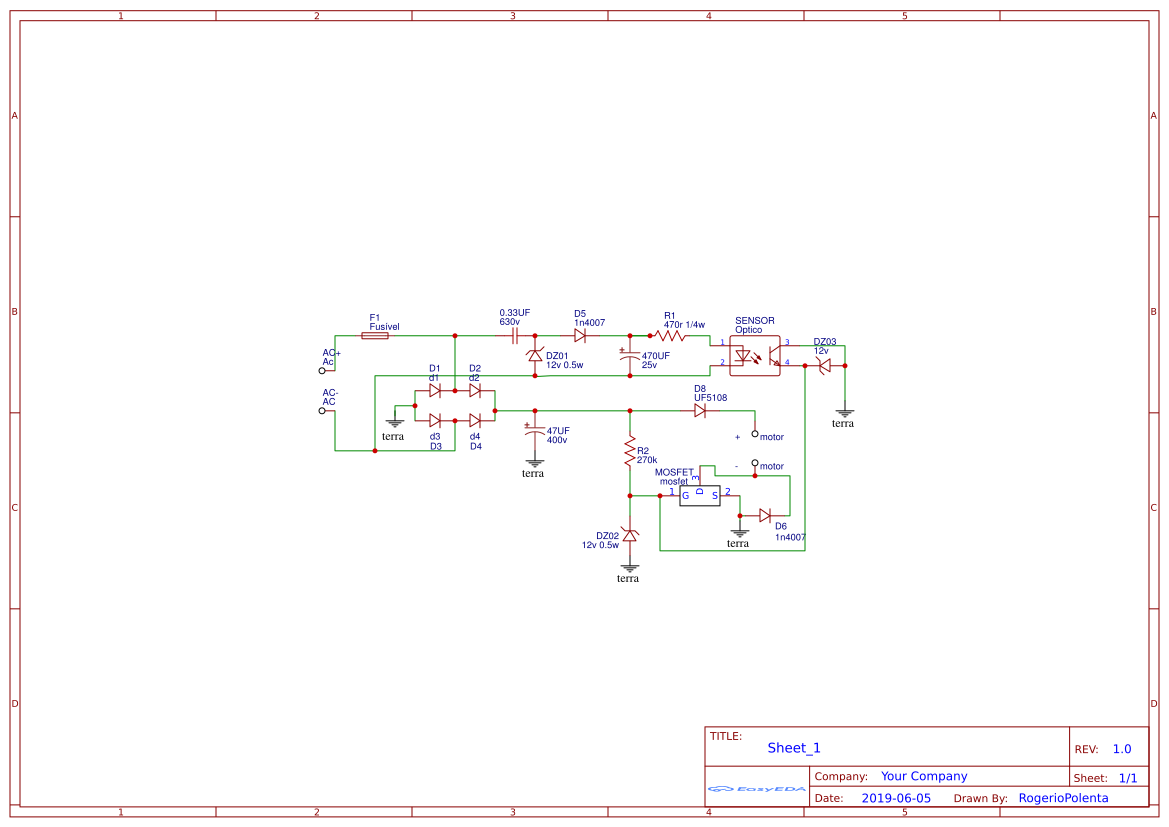Select the F1 Fusível fuse symbol
1169x827 pixels.
coord(374,336)
